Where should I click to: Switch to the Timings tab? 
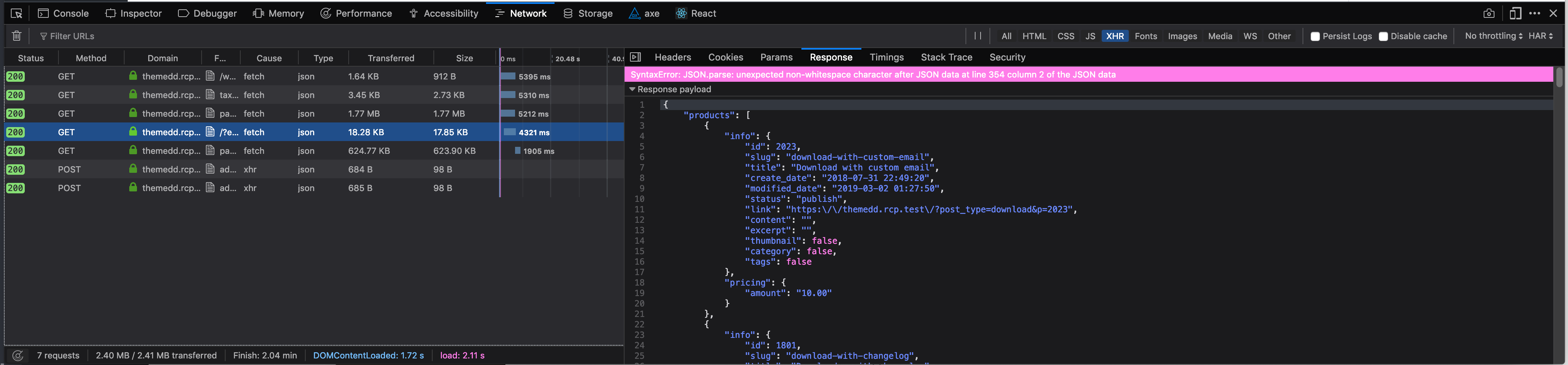[x=886, y=57]
